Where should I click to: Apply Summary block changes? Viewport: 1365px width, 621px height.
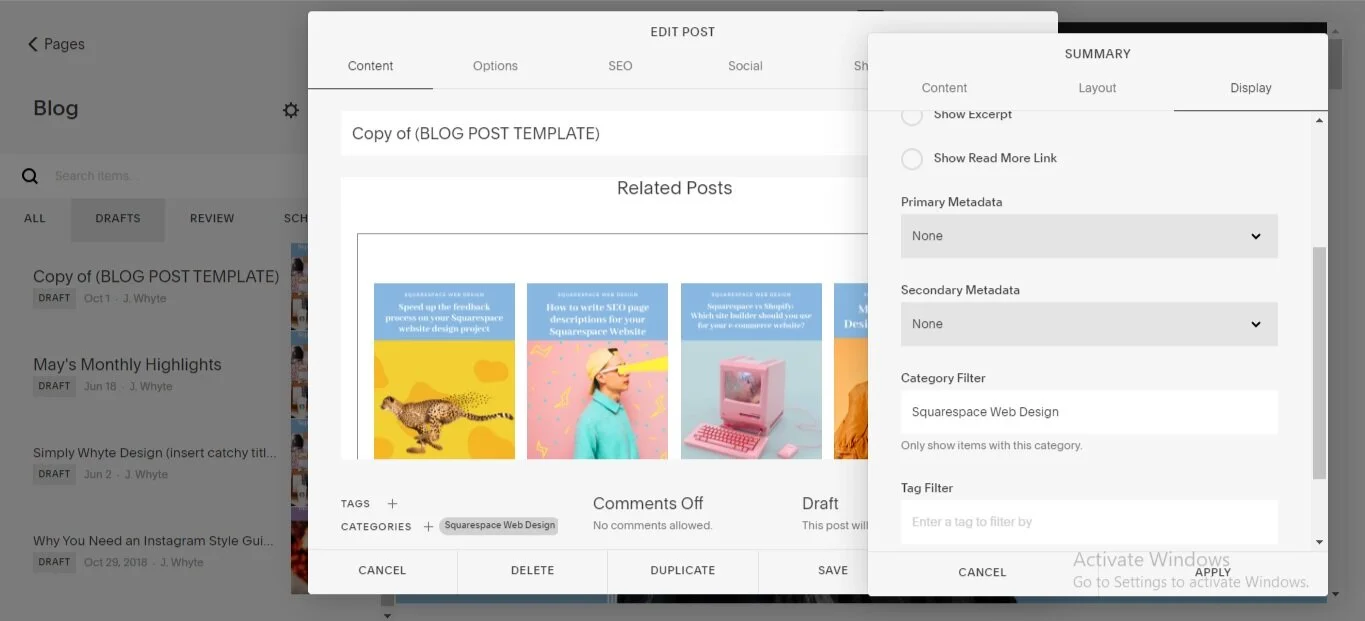(1212, 573)
